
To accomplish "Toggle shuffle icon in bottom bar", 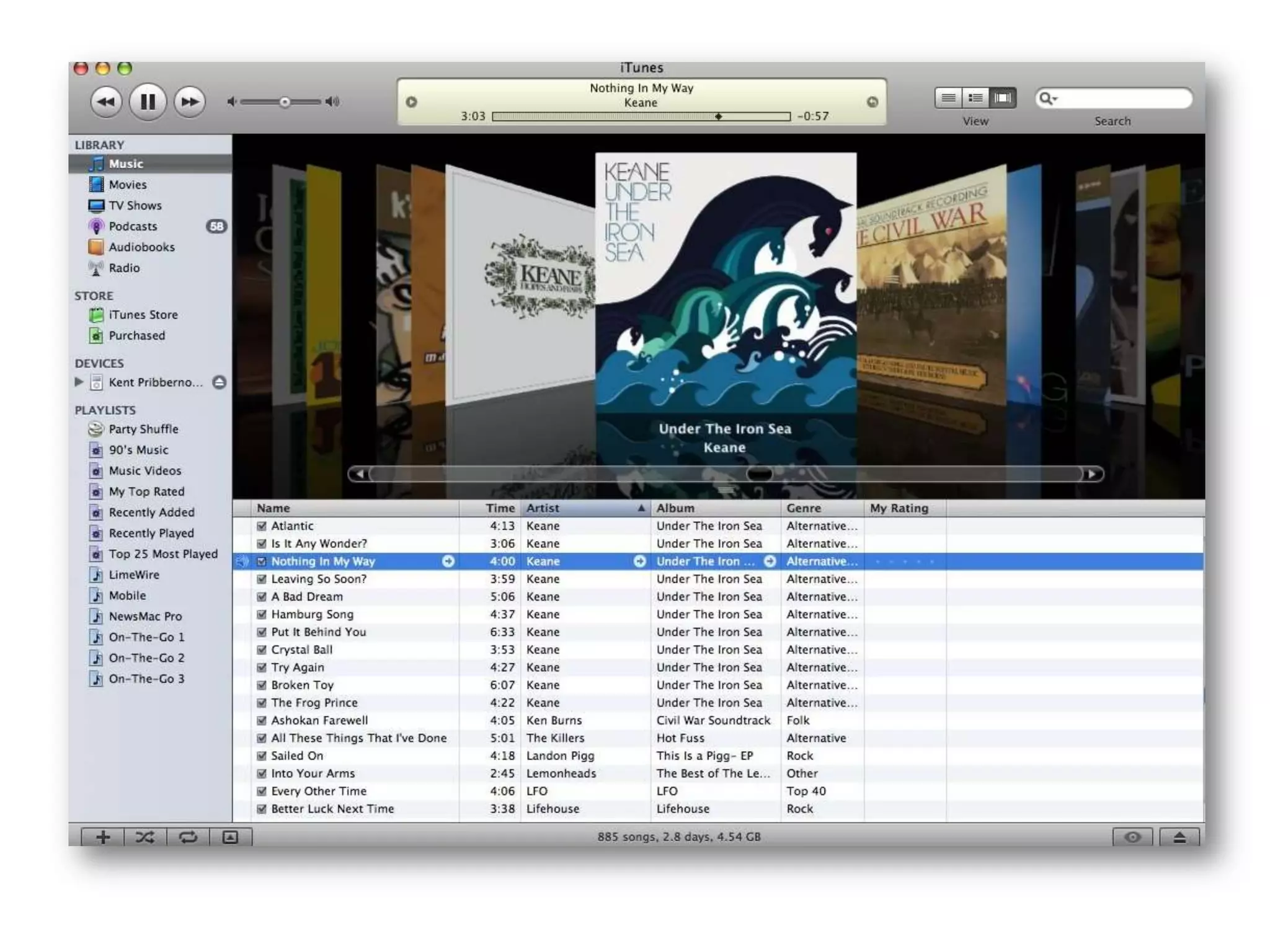I will point(145,837).
